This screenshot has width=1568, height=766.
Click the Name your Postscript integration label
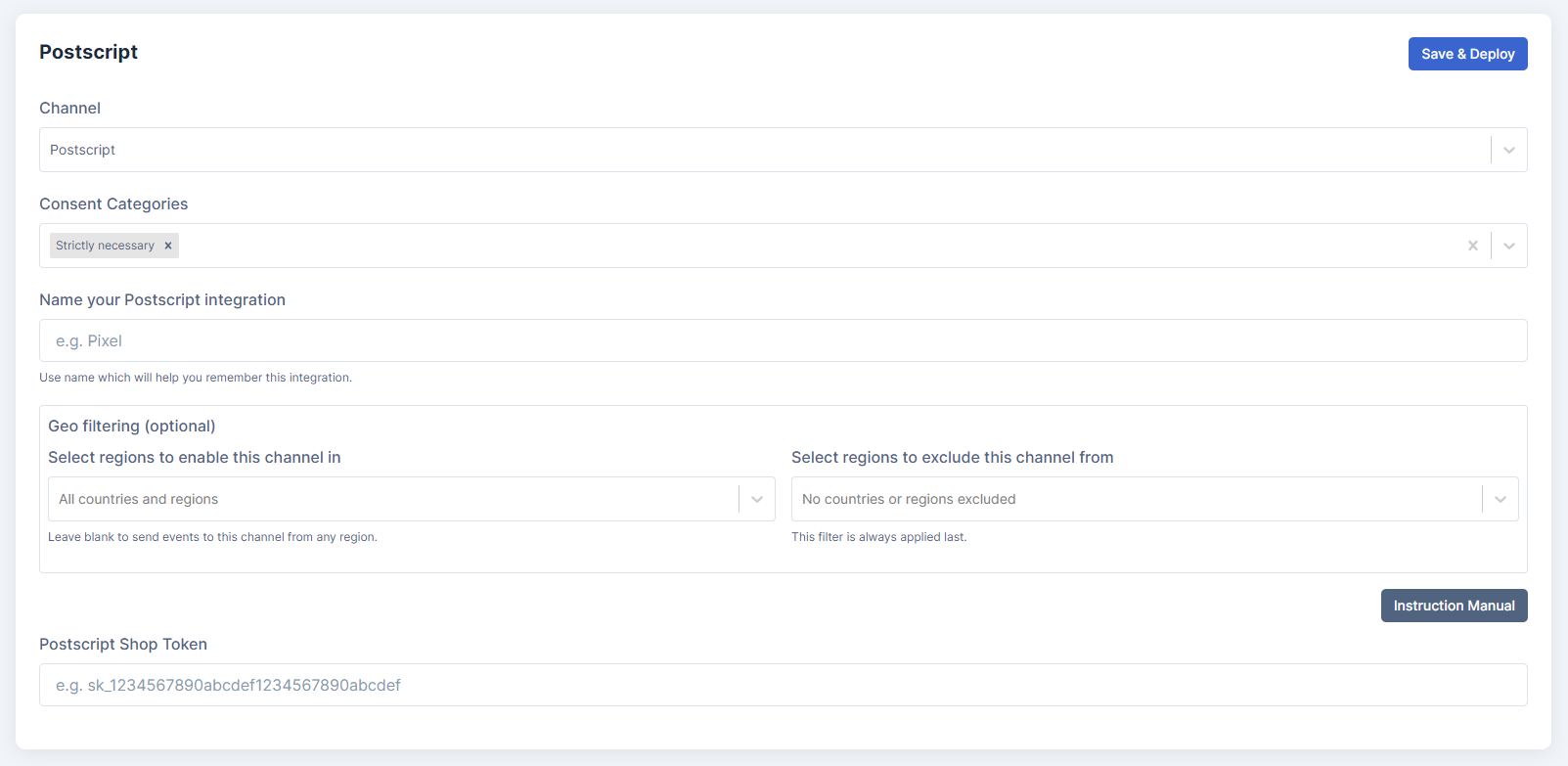[x=162, y=299]
